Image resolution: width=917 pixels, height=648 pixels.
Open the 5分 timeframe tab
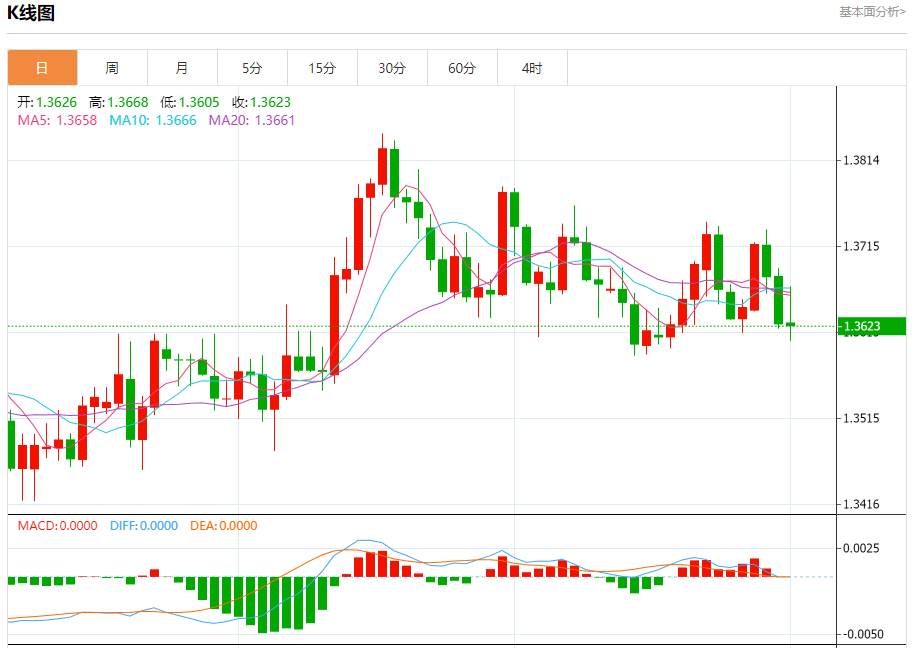click(252, 68)
